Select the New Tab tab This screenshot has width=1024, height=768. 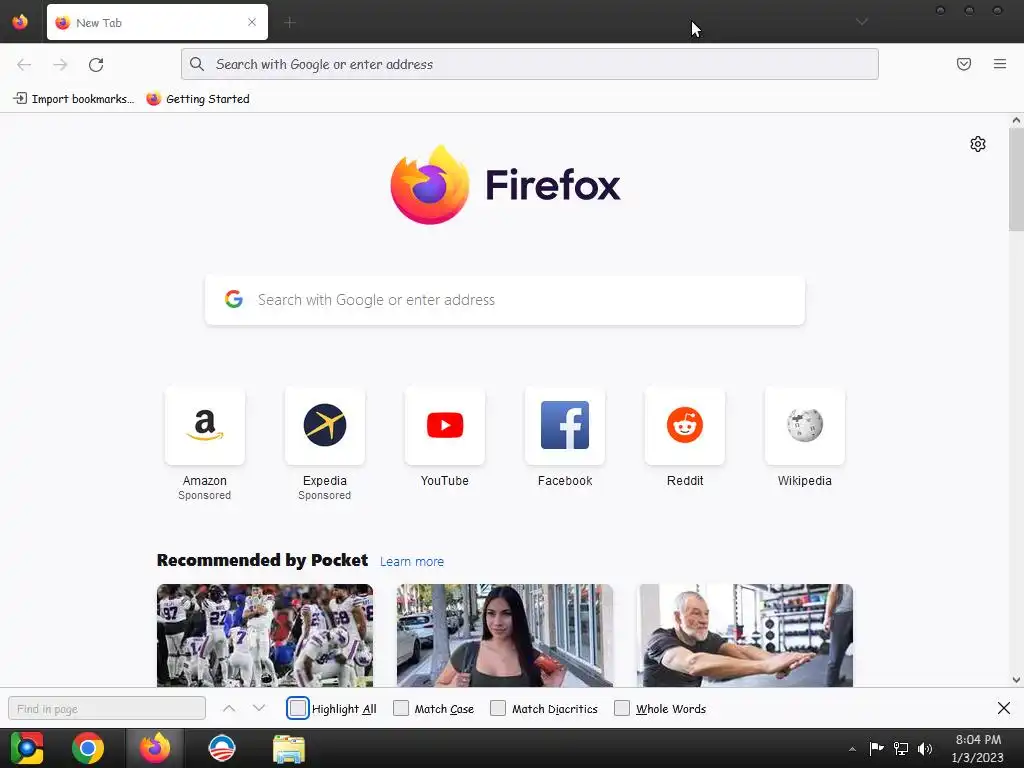click(x=157, y=22)
